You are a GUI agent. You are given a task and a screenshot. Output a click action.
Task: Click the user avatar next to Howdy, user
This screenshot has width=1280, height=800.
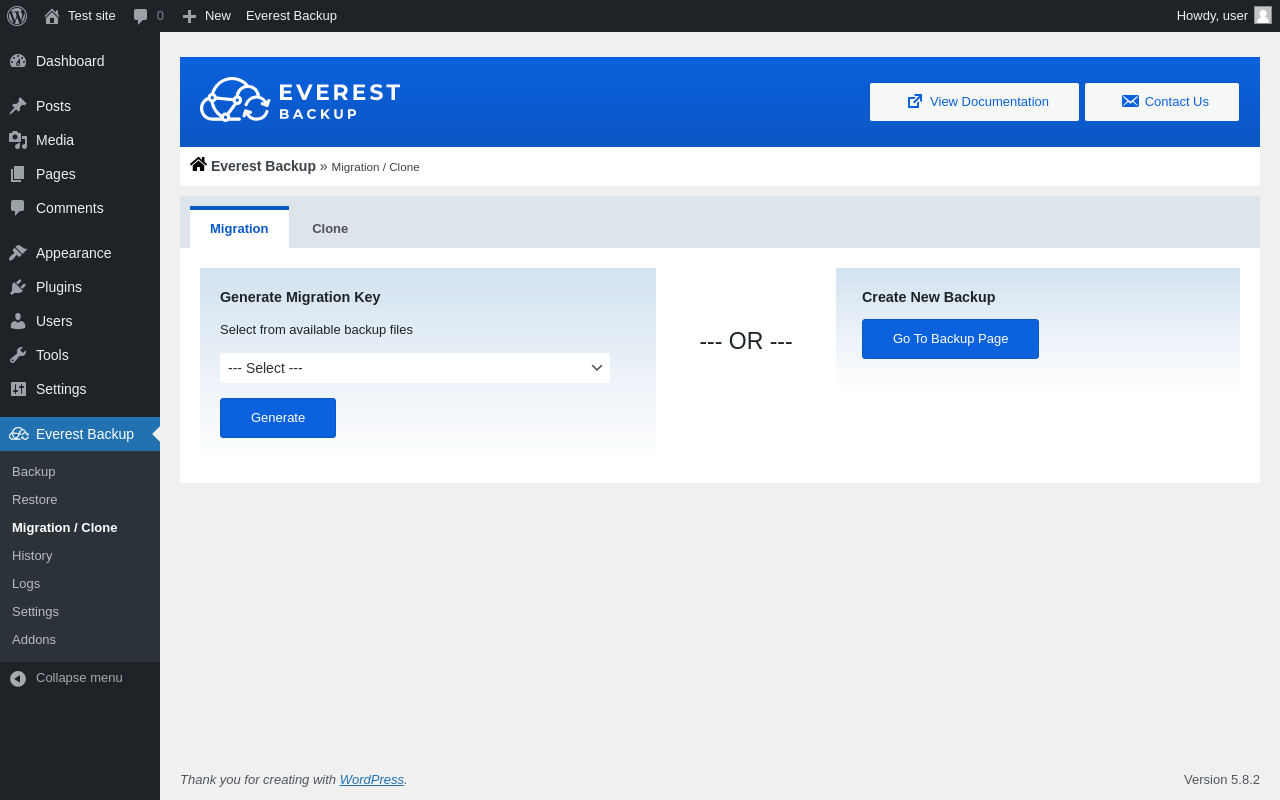[x=1263, y=15]
